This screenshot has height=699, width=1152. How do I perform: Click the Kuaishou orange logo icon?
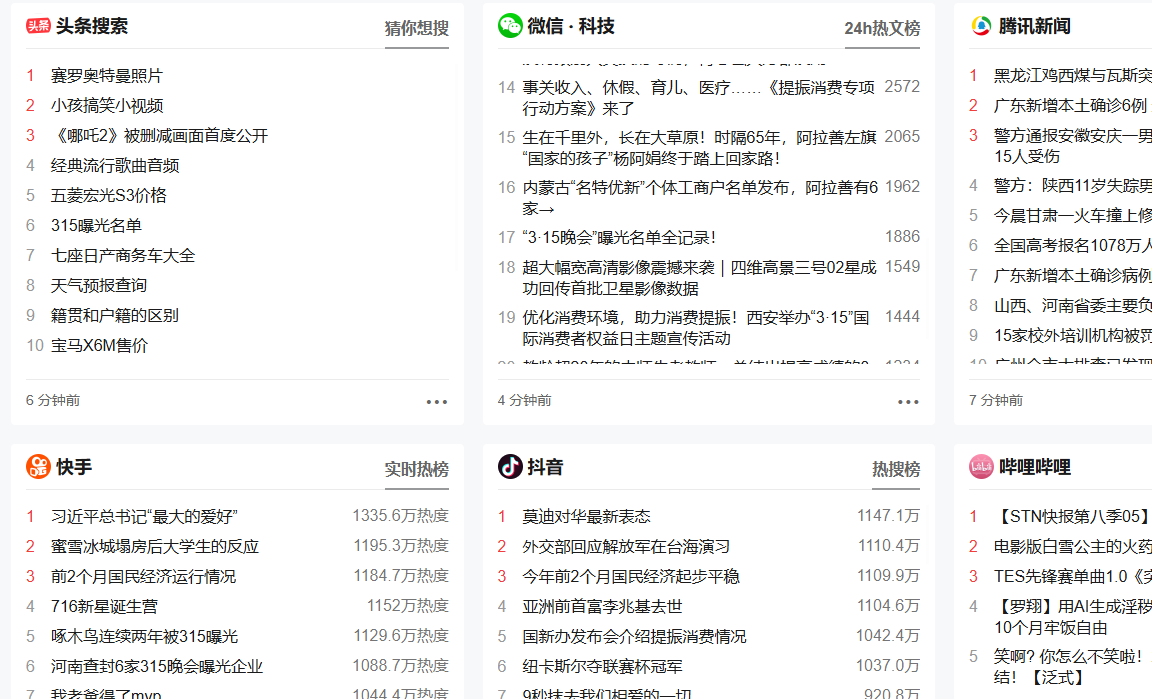(38, 467)
